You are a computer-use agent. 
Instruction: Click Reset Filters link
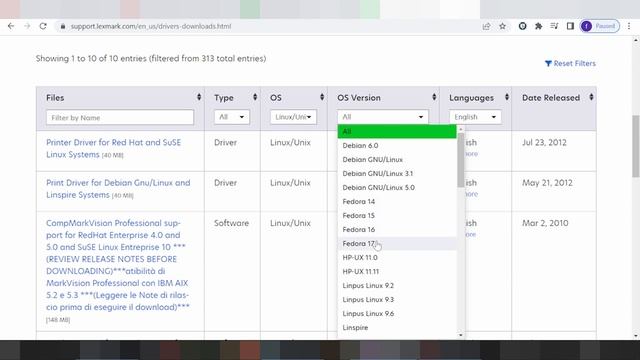point(570,63)
